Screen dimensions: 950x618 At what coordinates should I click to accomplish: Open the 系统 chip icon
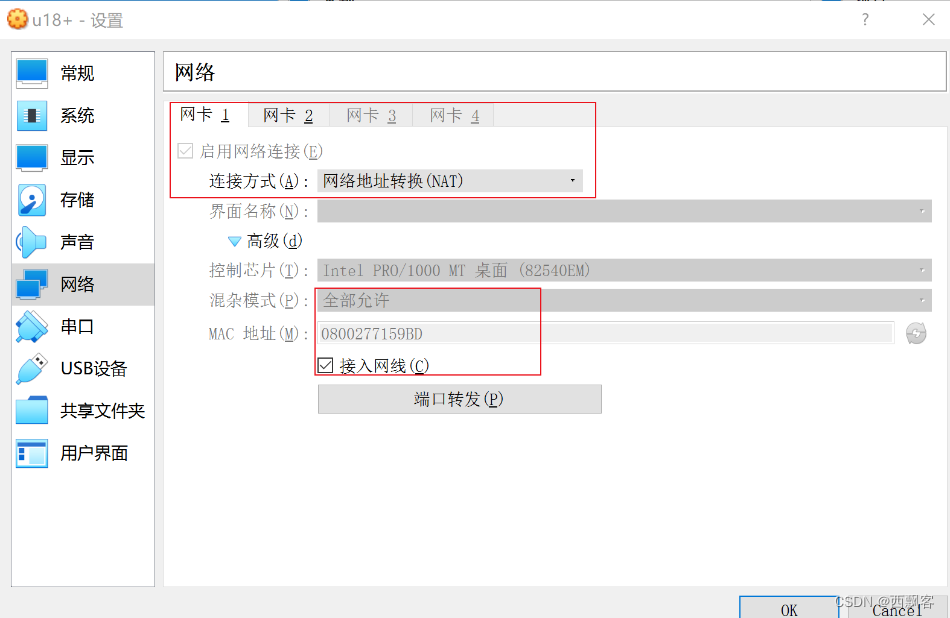(x=32, y=116)
